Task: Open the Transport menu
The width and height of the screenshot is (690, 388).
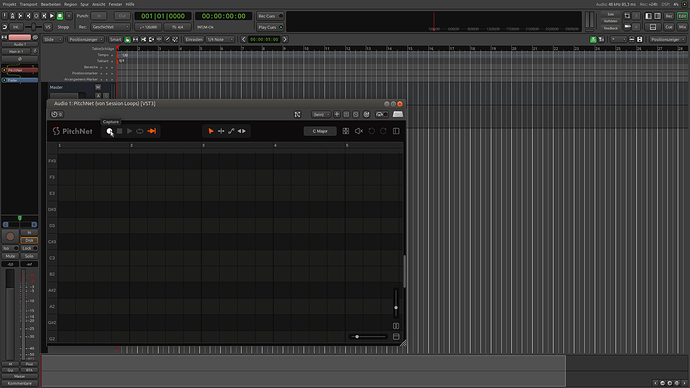Action: (x=29, y=4)
